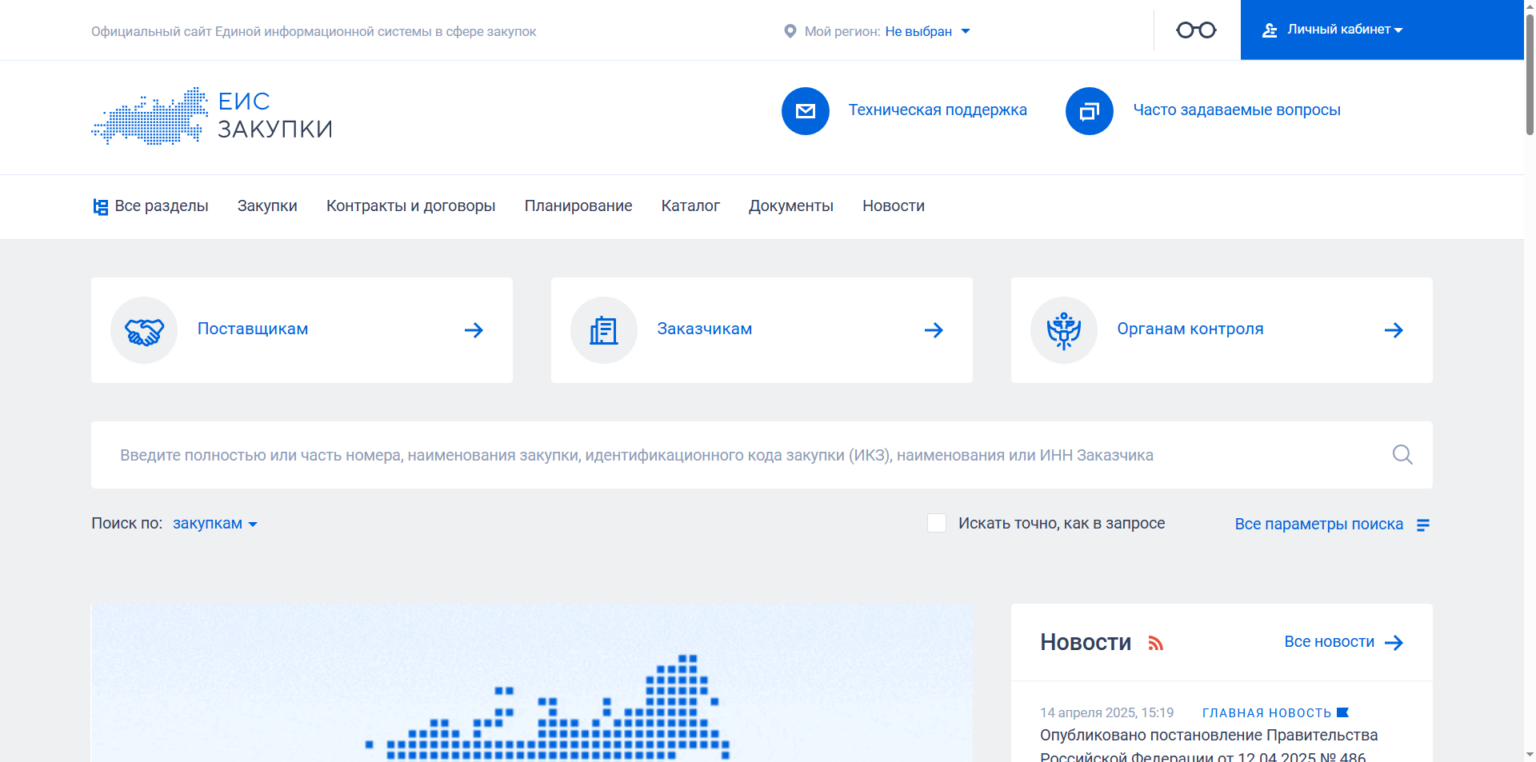Click the page vertical scrollbar

[1529, 75]
